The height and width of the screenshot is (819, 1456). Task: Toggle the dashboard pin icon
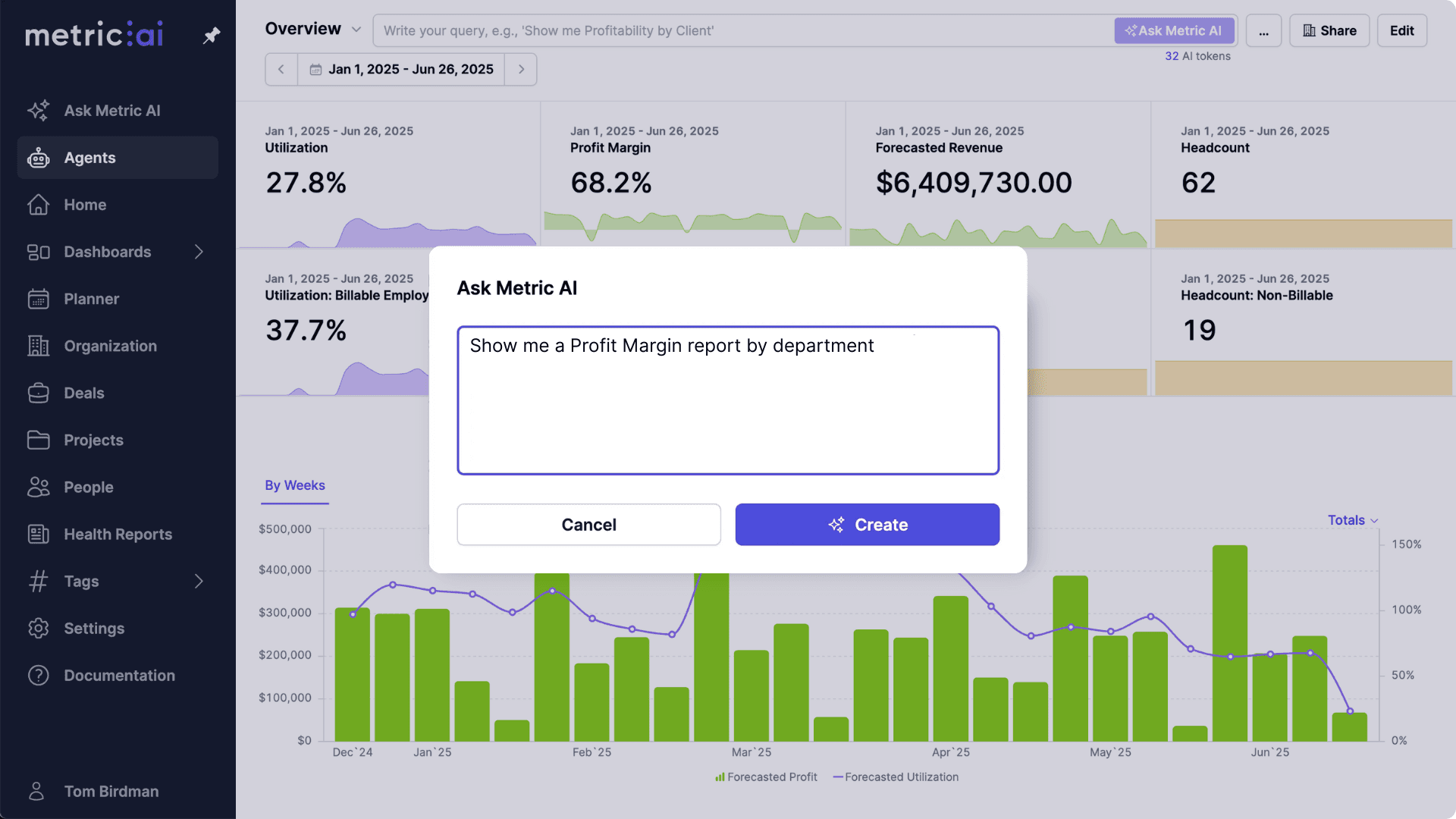[x=211, y=34]
